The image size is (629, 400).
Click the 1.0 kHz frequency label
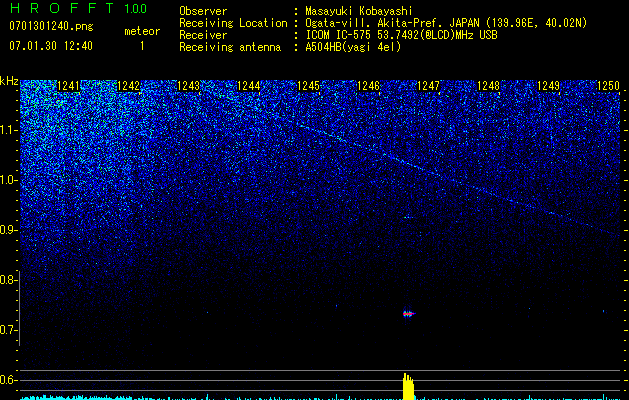[x=9, y=180]
